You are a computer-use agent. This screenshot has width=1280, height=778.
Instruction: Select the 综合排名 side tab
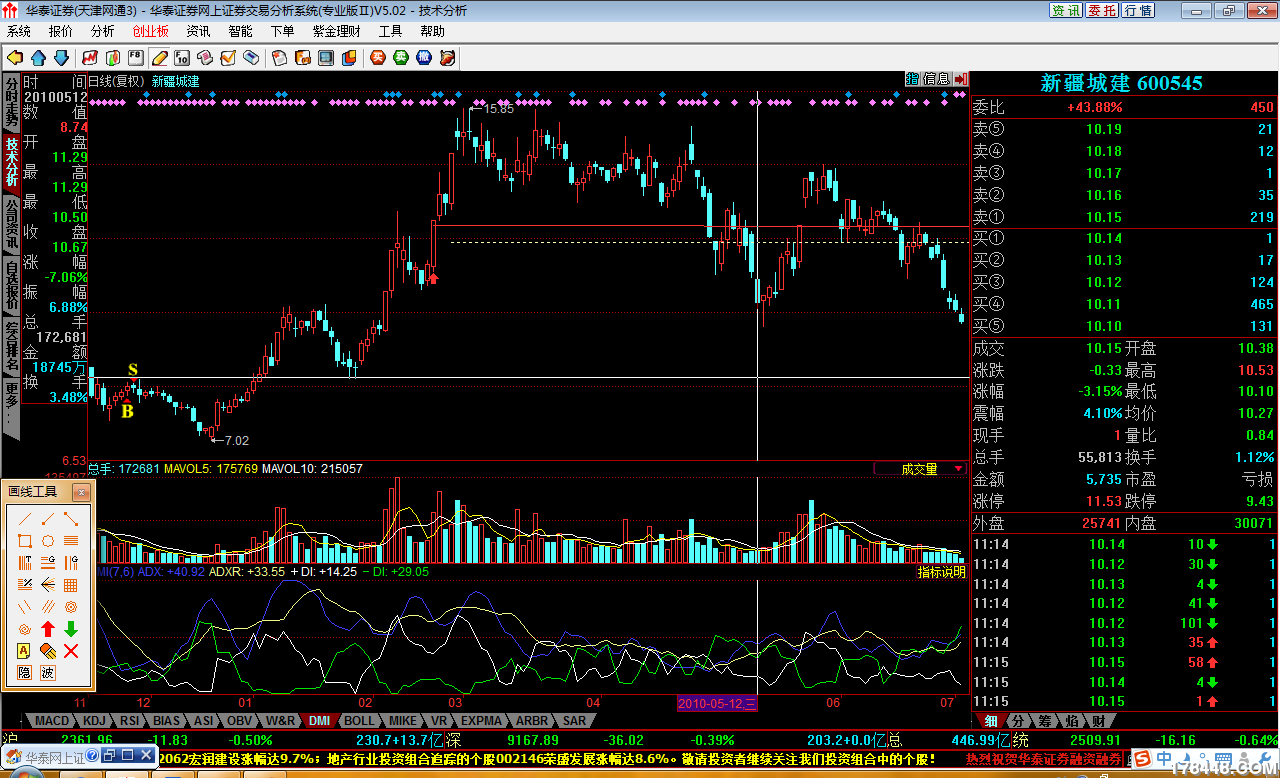[x=10, y=344]
